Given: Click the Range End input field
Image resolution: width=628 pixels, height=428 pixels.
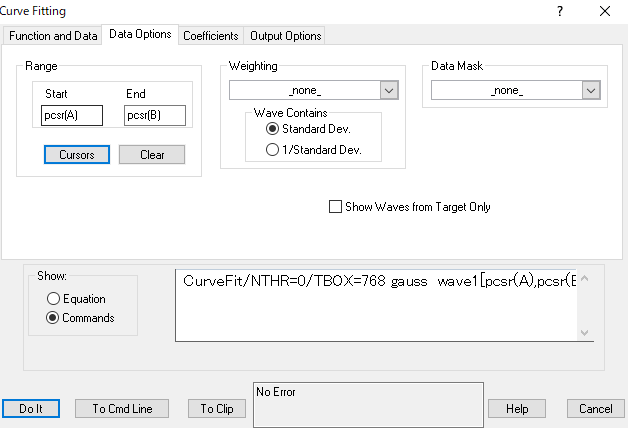Looking at the screenshot, I should 155,115.
